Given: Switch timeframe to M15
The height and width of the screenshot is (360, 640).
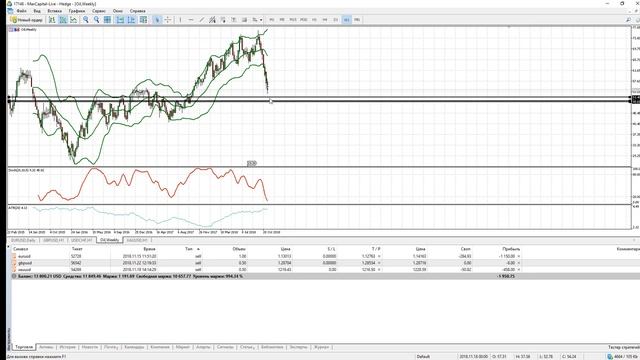Looking at the screenshot, I should pyautogui.click(x=293, y=20).
